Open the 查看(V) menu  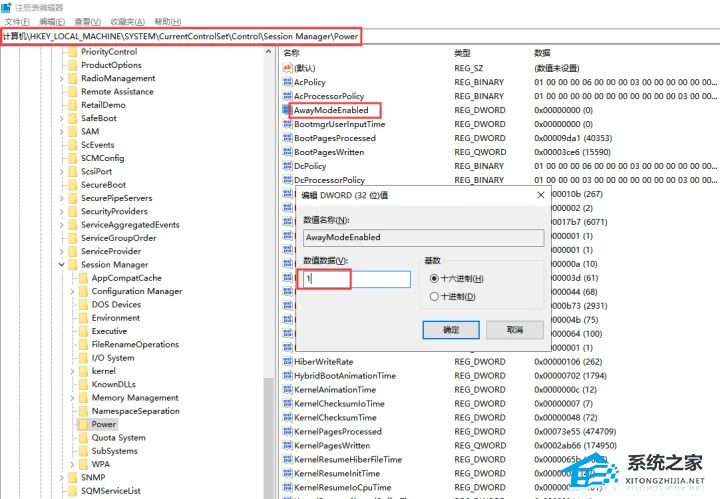pyautogui.click(x=88, y=22)
